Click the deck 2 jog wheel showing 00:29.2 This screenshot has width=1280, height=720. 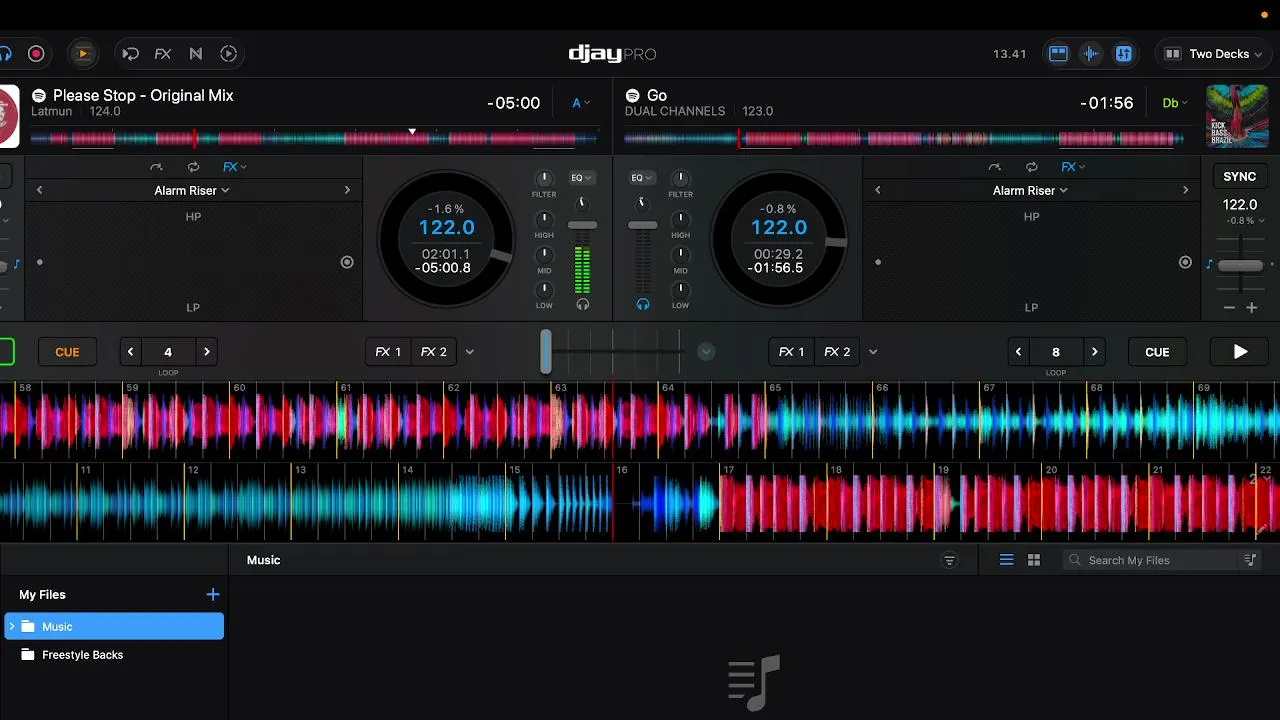point(779,239)
